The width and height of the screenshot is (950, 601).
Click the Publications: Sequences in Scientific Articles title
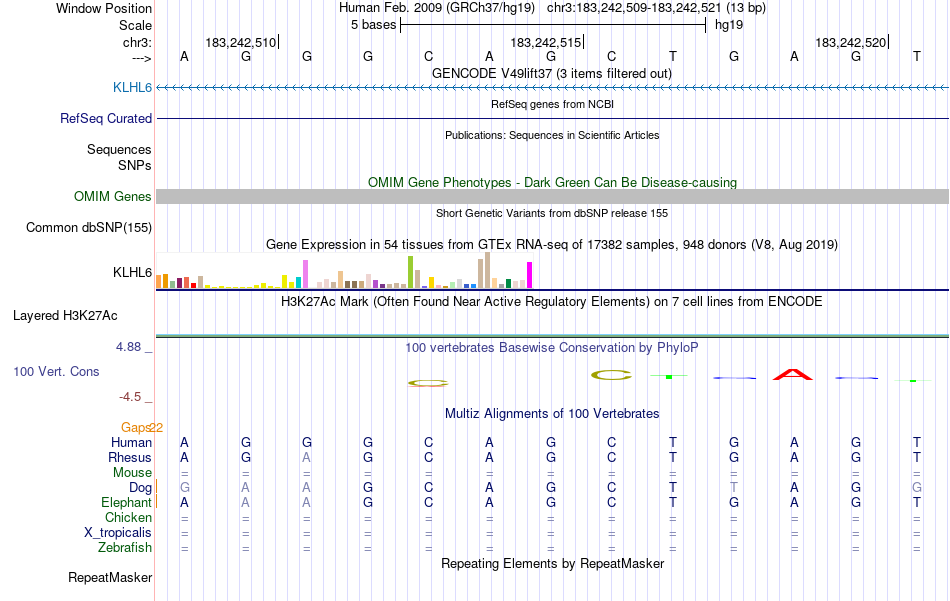coord(552,135)
